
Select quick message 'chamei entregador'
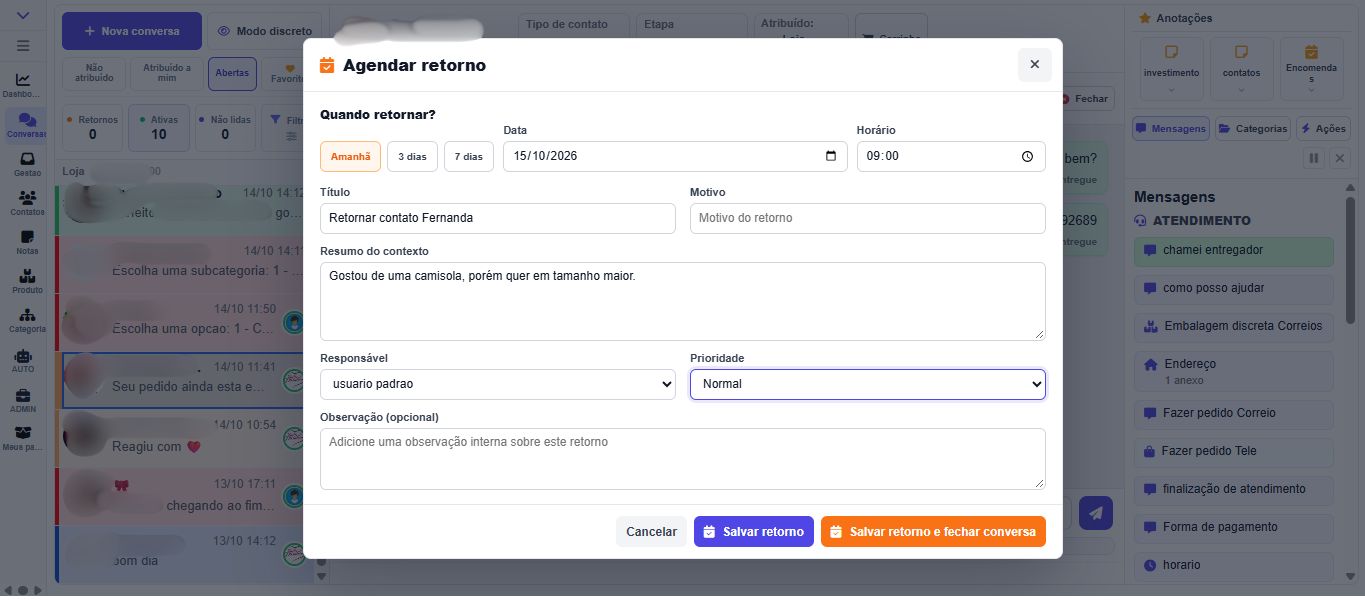[1234, 251]
